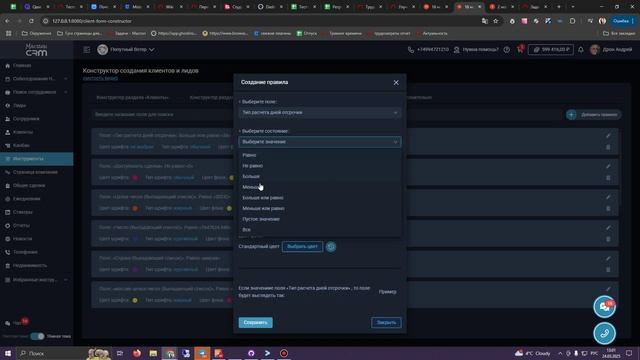
Task: Open the Выберите поле dropdown
Action: (320, 113)
